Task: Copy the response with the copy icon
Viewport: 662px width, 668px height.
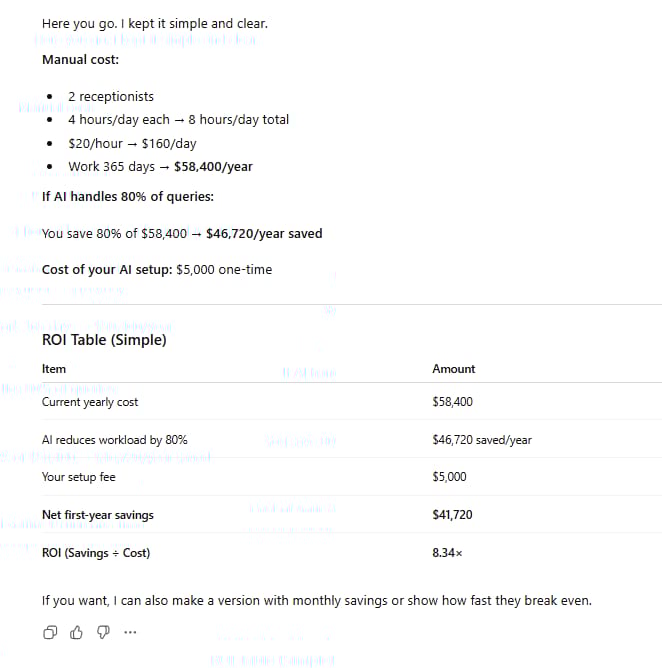Action: tap(50, 633)
